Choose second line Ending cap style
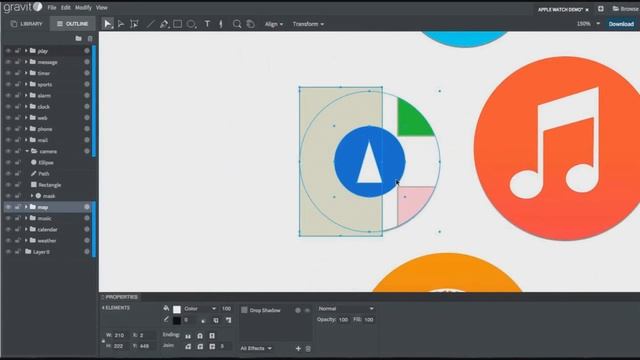Viewport: 640px width, 360px height. coord(200,336)
